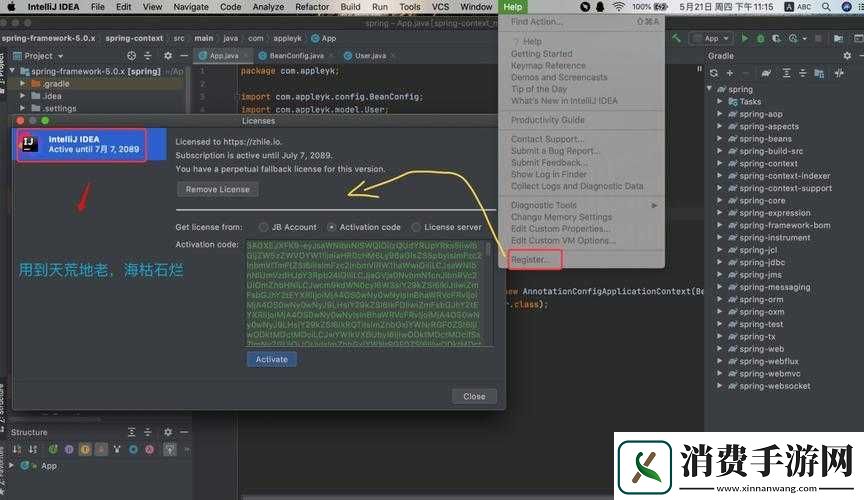
Task: Click the Tasks node in Gradle tree
Action: (750, 101)
